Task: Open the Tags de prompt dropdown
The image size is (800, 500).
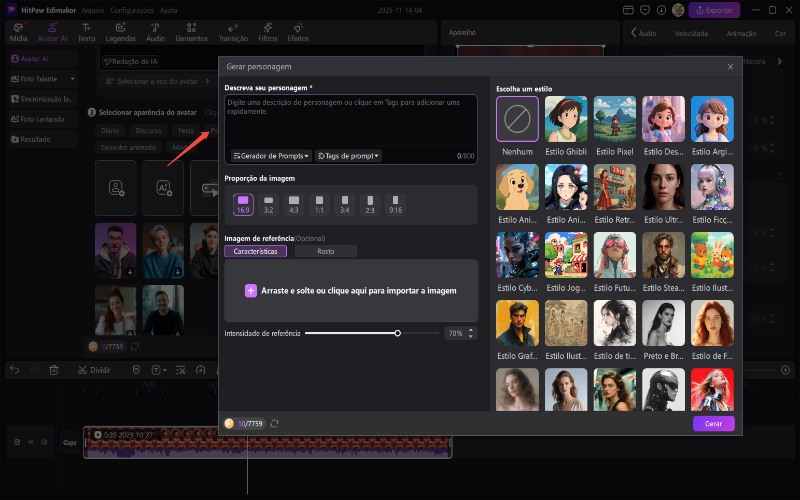Action: (x=348, y=156)
